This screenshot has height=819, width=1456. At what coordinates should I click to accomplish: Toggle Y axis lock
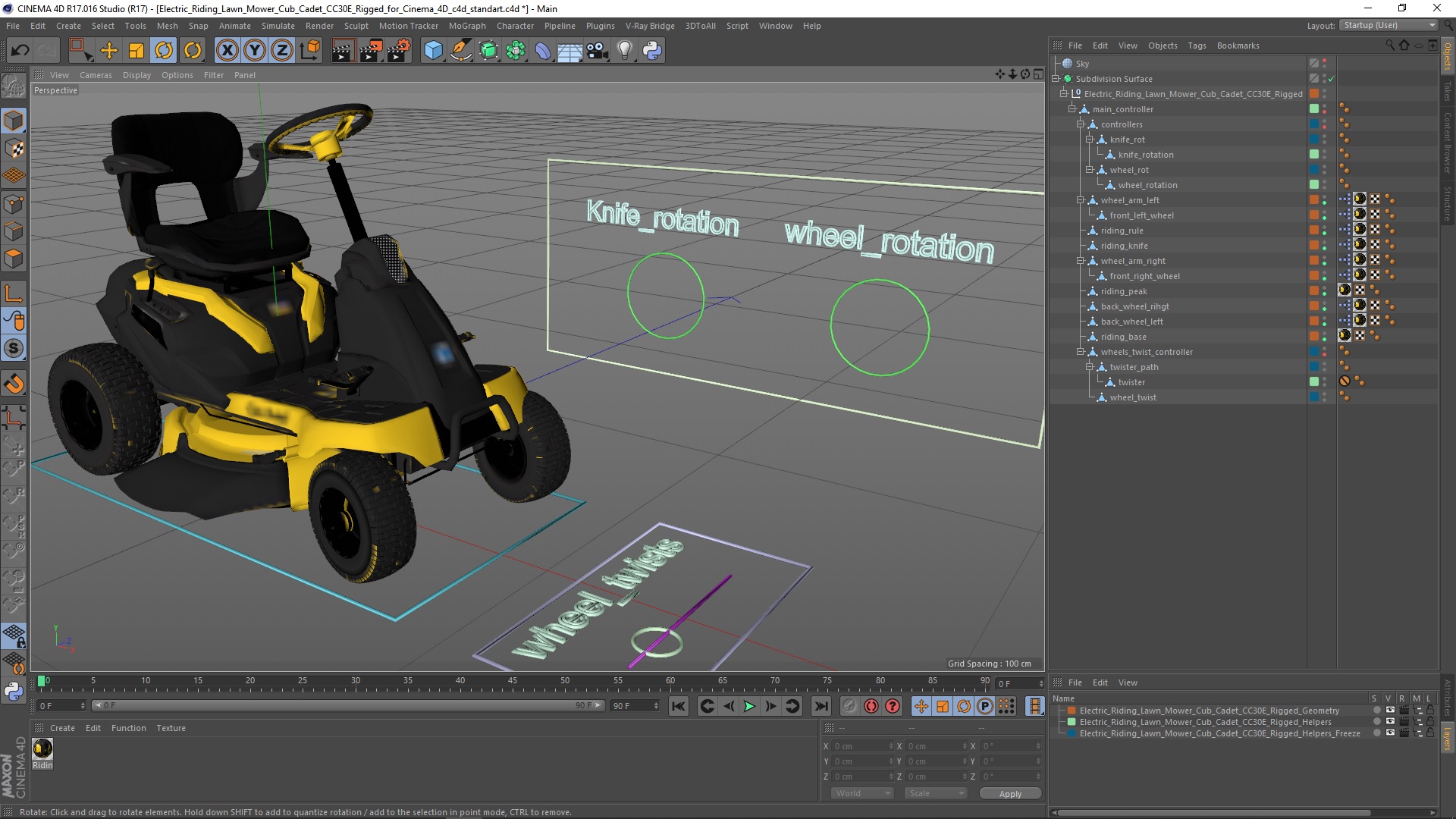[255, 51]
